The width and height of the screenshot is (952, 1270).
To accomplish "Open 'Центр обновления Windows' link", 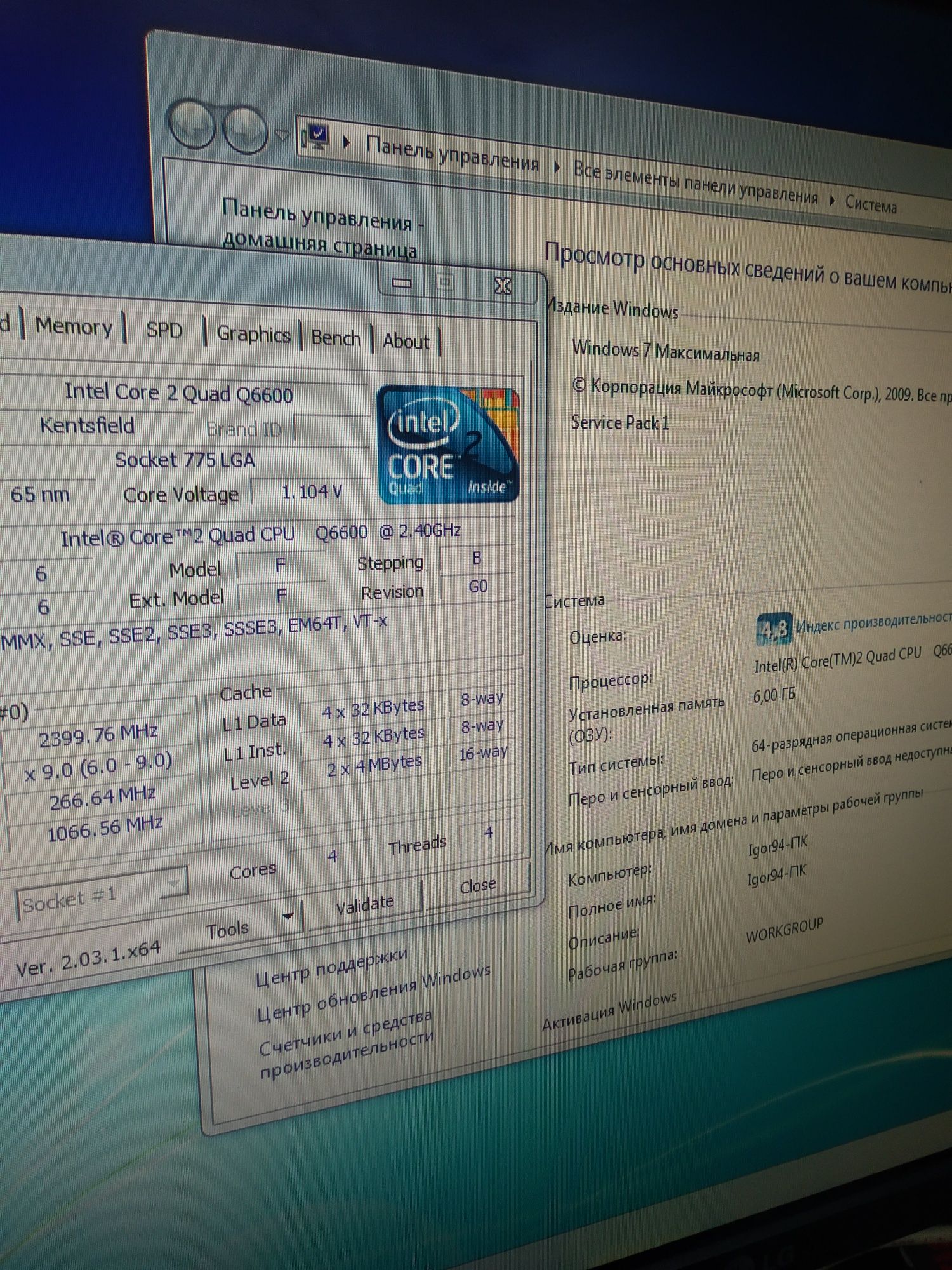I will coord(373,993).
